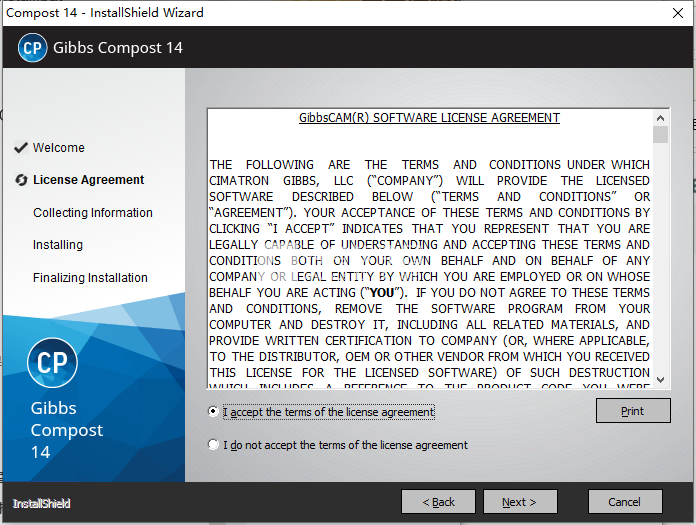Click the Installing step in sidebar
The width and height of the screenshot is (696, 525).
58,245
